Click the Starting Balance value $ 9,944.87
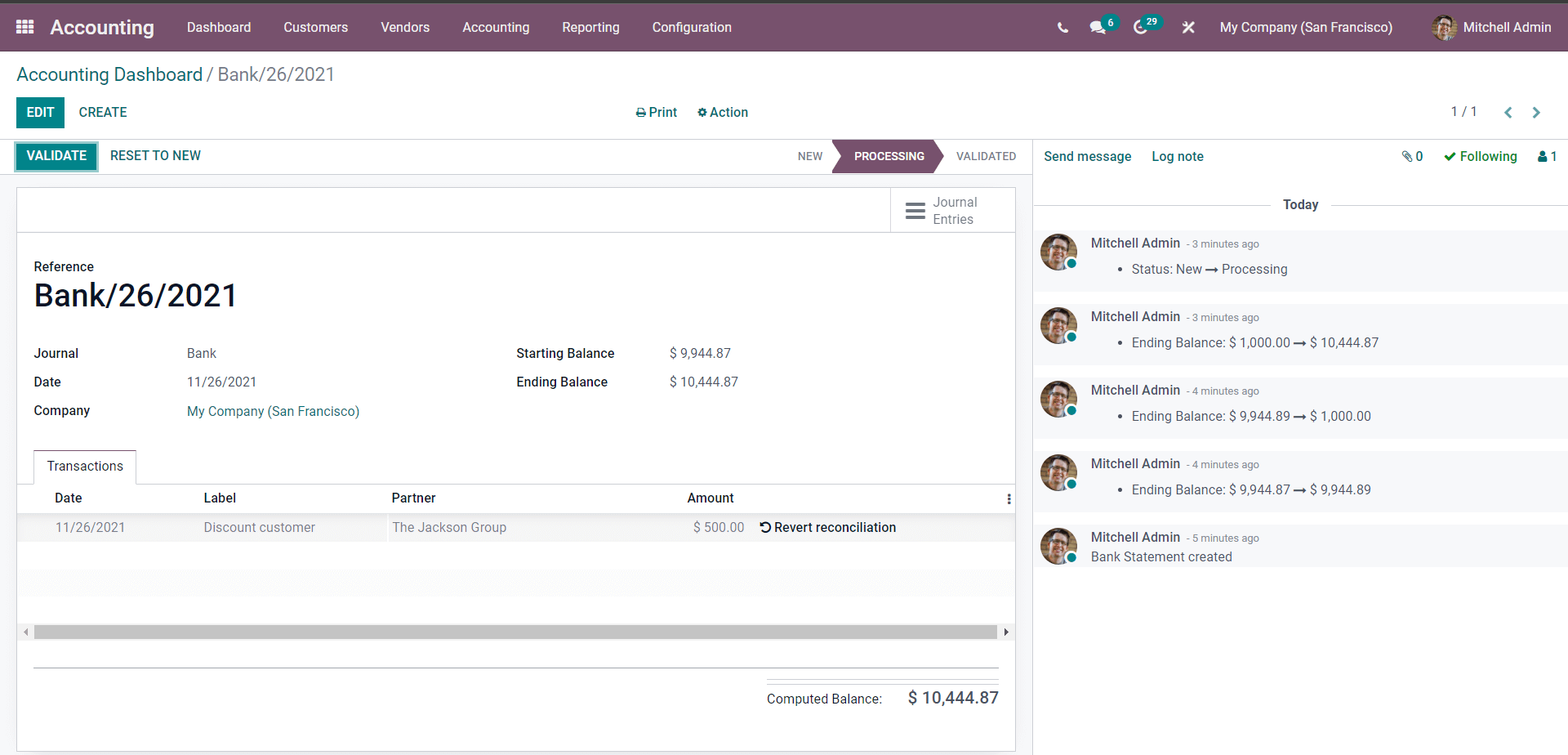 (700, 354)
